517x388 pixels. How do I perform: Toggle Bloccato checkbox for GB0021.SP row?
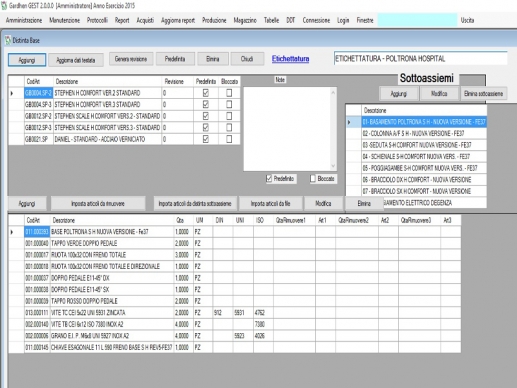click(x=229, y=139)
